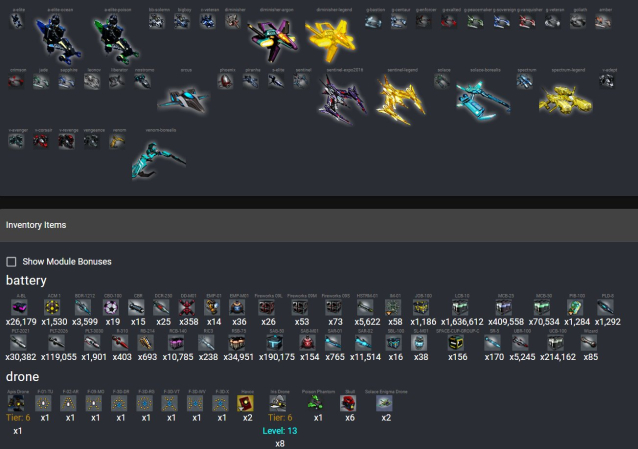Enable the Show Module Bonuses checkbox
Screen dimensions: 638x449
click(x=11, y=262)
